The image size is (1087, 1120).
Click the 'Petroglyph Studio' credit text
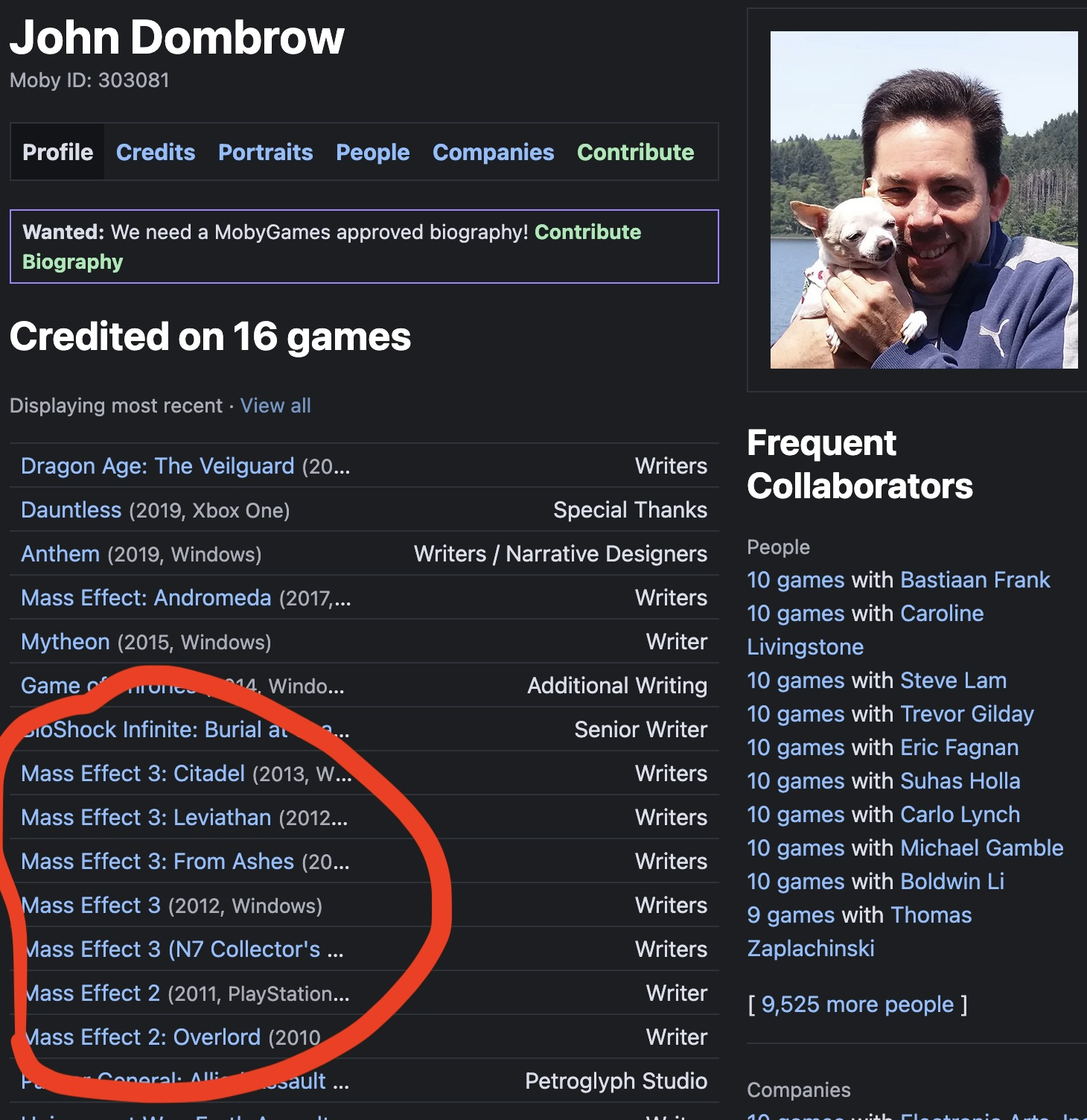coord(616,1081)
